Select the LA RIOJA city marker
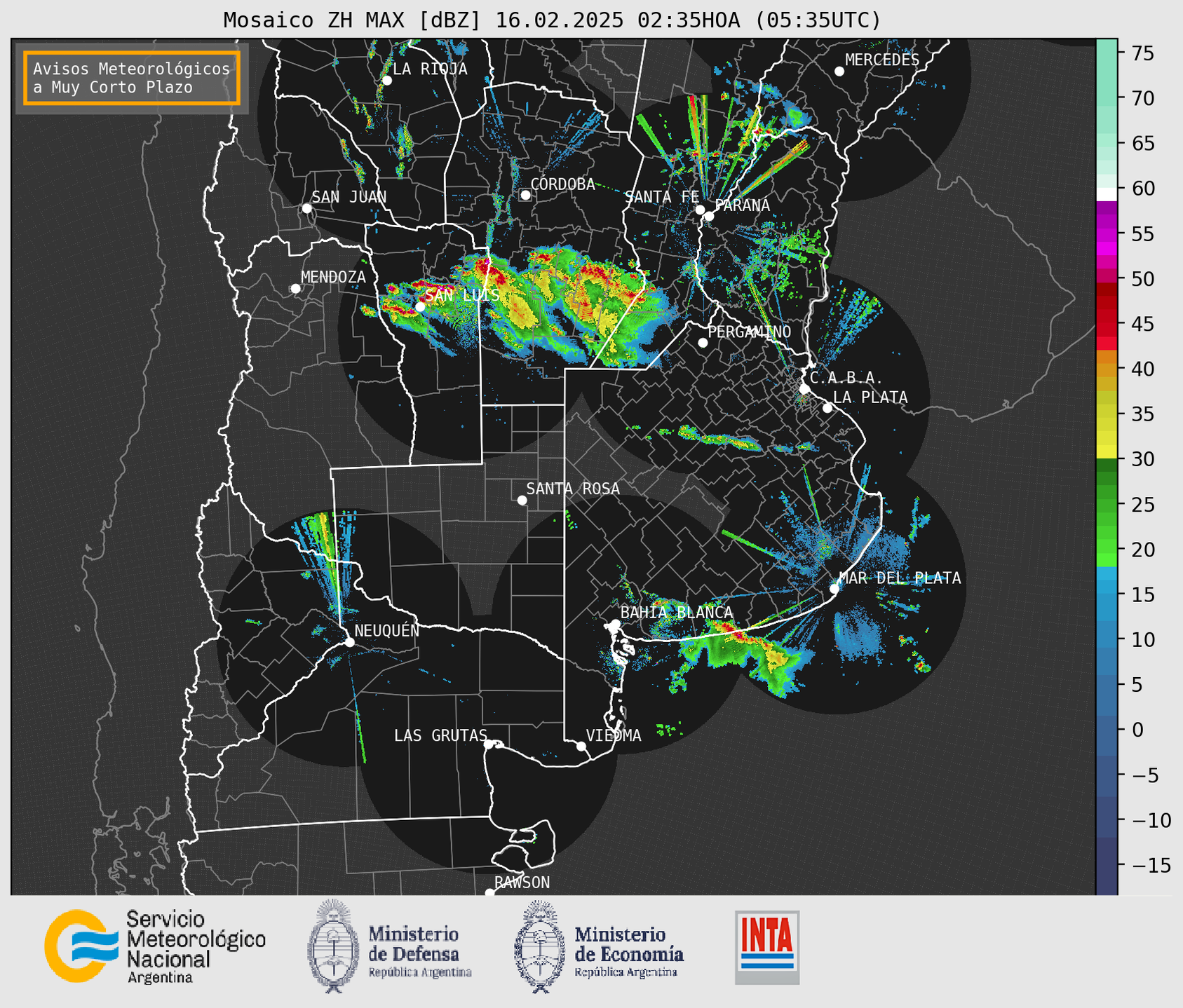 coord(387,81)
